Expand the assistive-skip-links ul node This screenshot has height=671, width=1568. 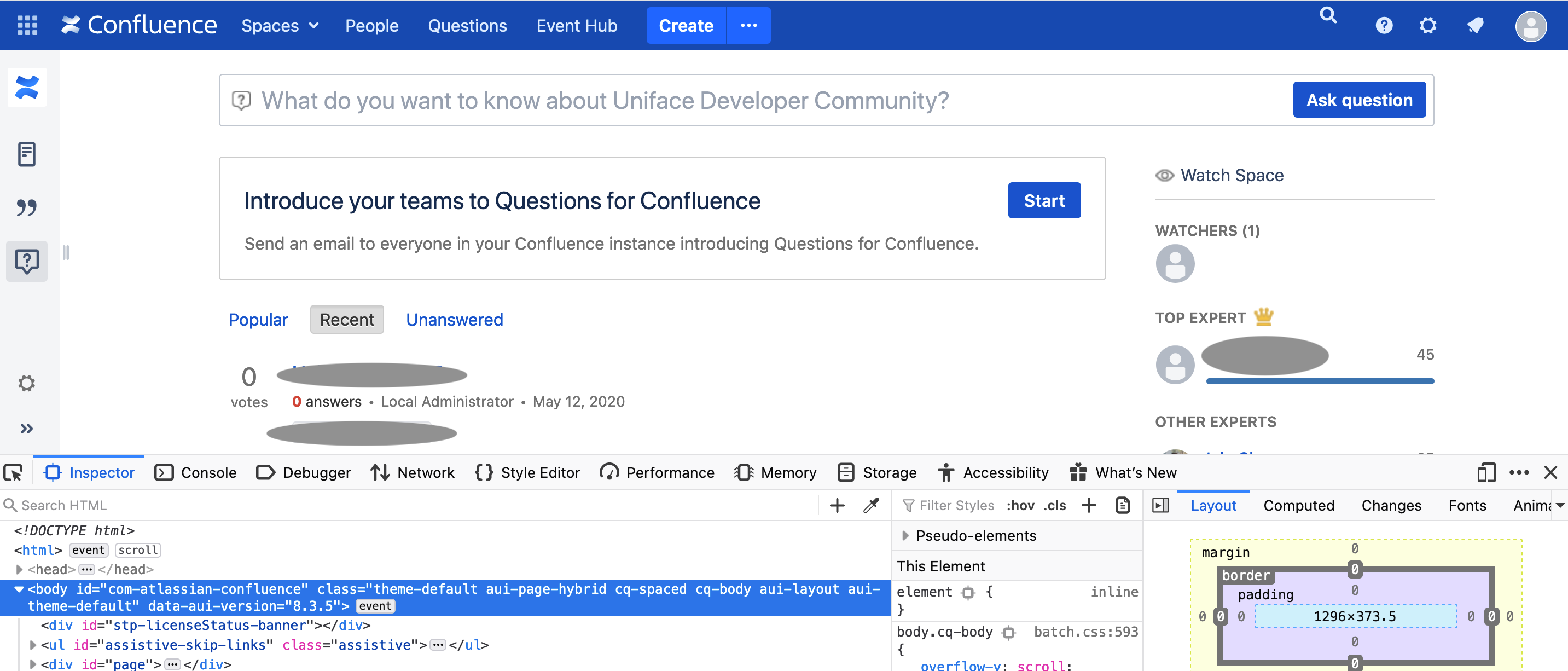[x=32, y=645]
